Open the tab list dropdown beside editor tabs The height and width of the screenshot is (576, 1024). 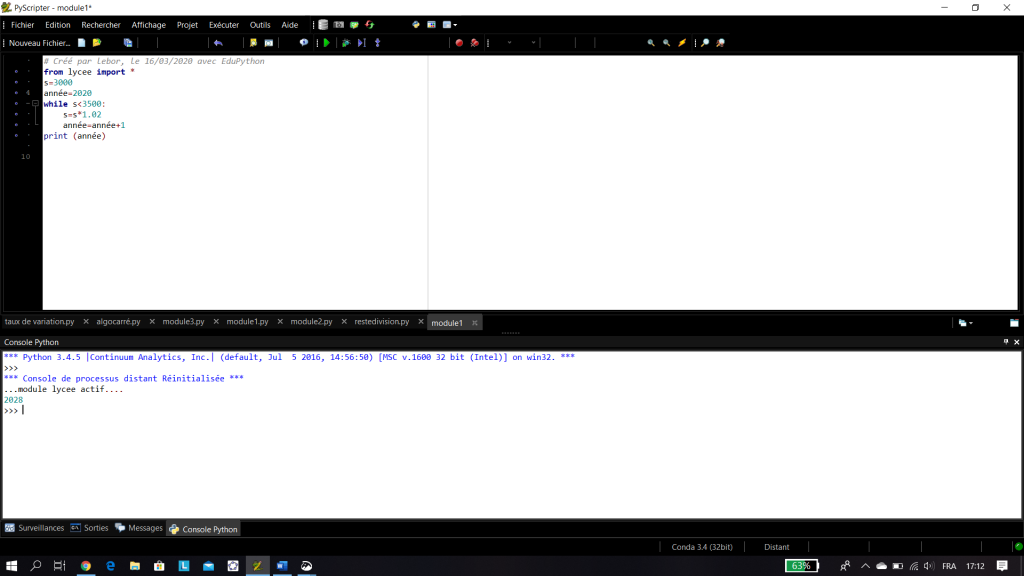[x=965, y=323]
